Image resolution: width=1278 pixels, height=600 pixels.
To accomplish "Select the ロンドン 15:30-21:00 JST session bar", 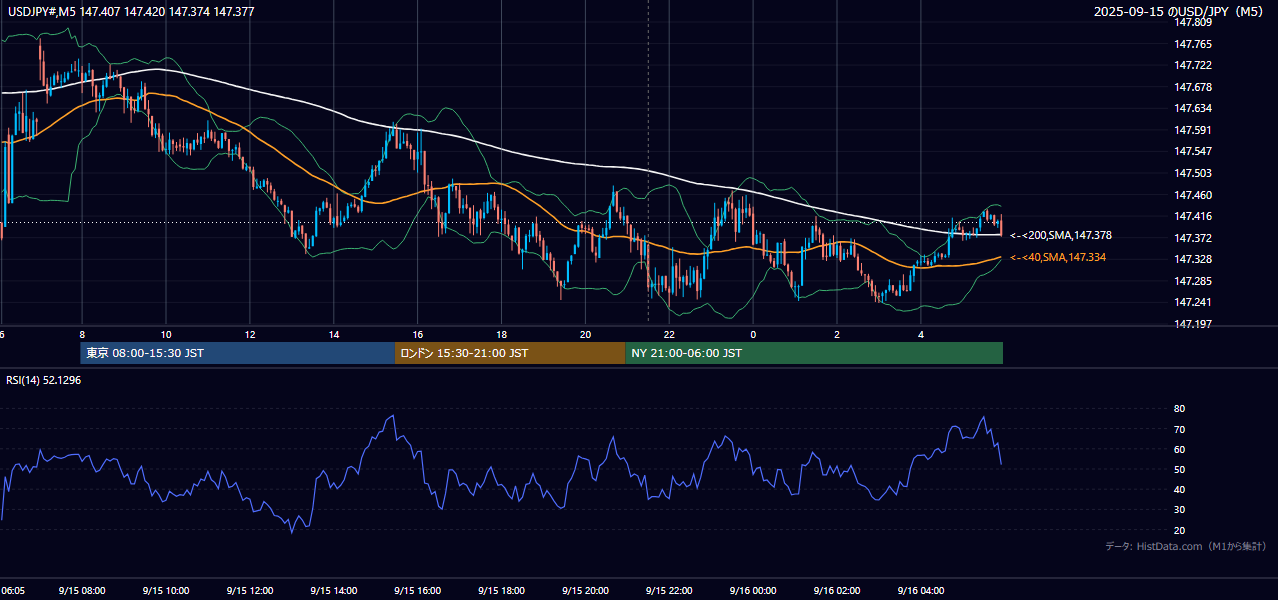I will click(510, 353).
